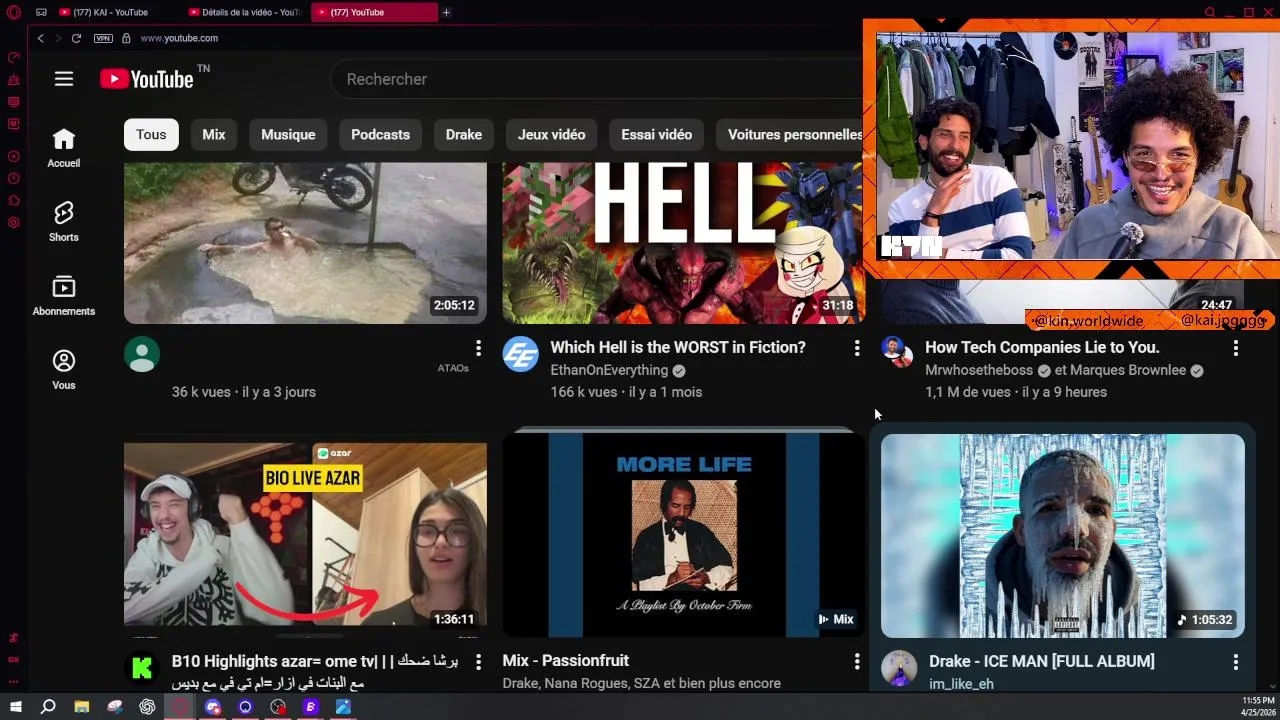The image size is (1280, 720).
Task: Open Which Hell is the WORST title
Action: 678,348
